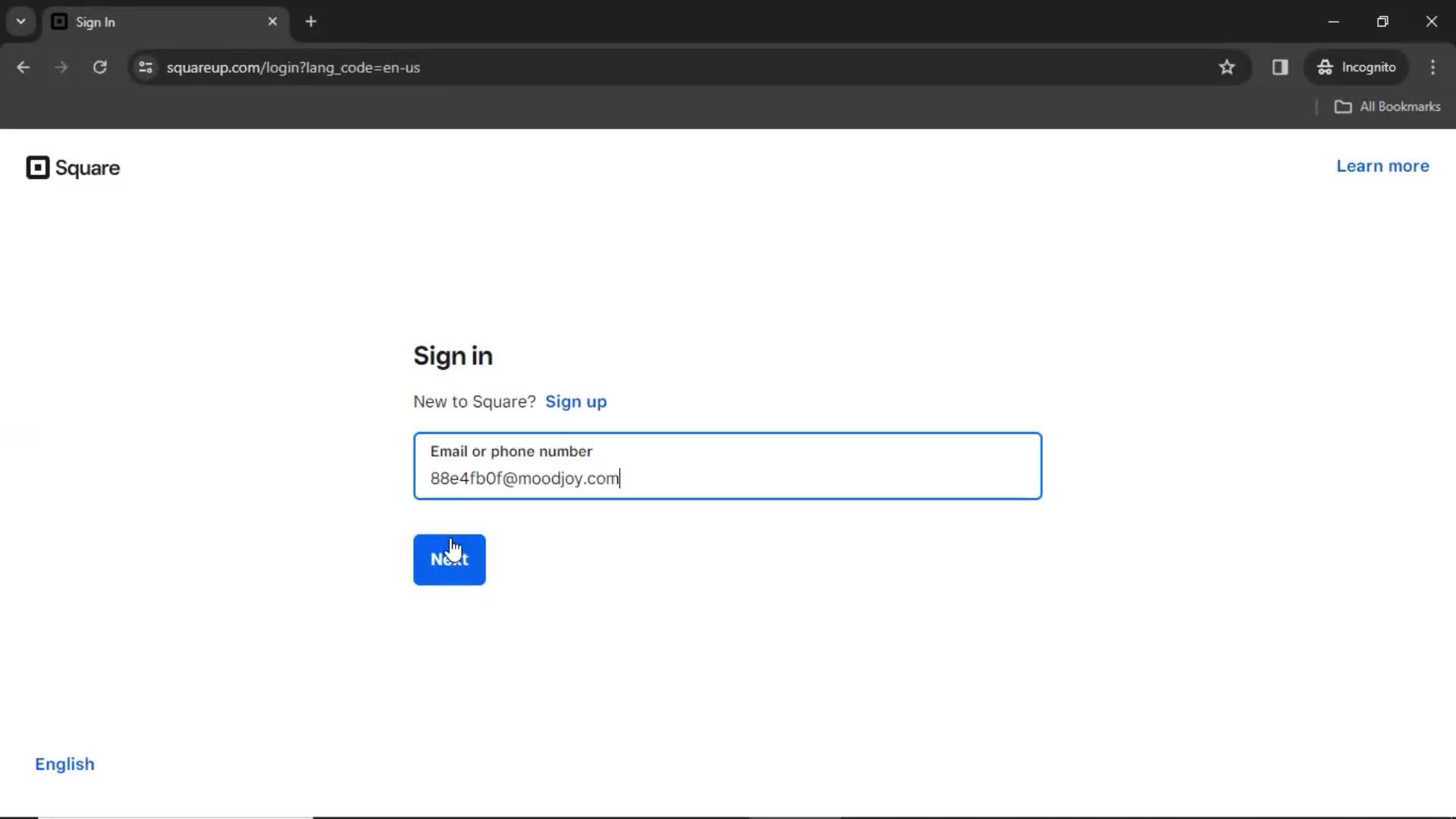
Task: Enable browser extension toggle
Action: (x=1280, y=67)
